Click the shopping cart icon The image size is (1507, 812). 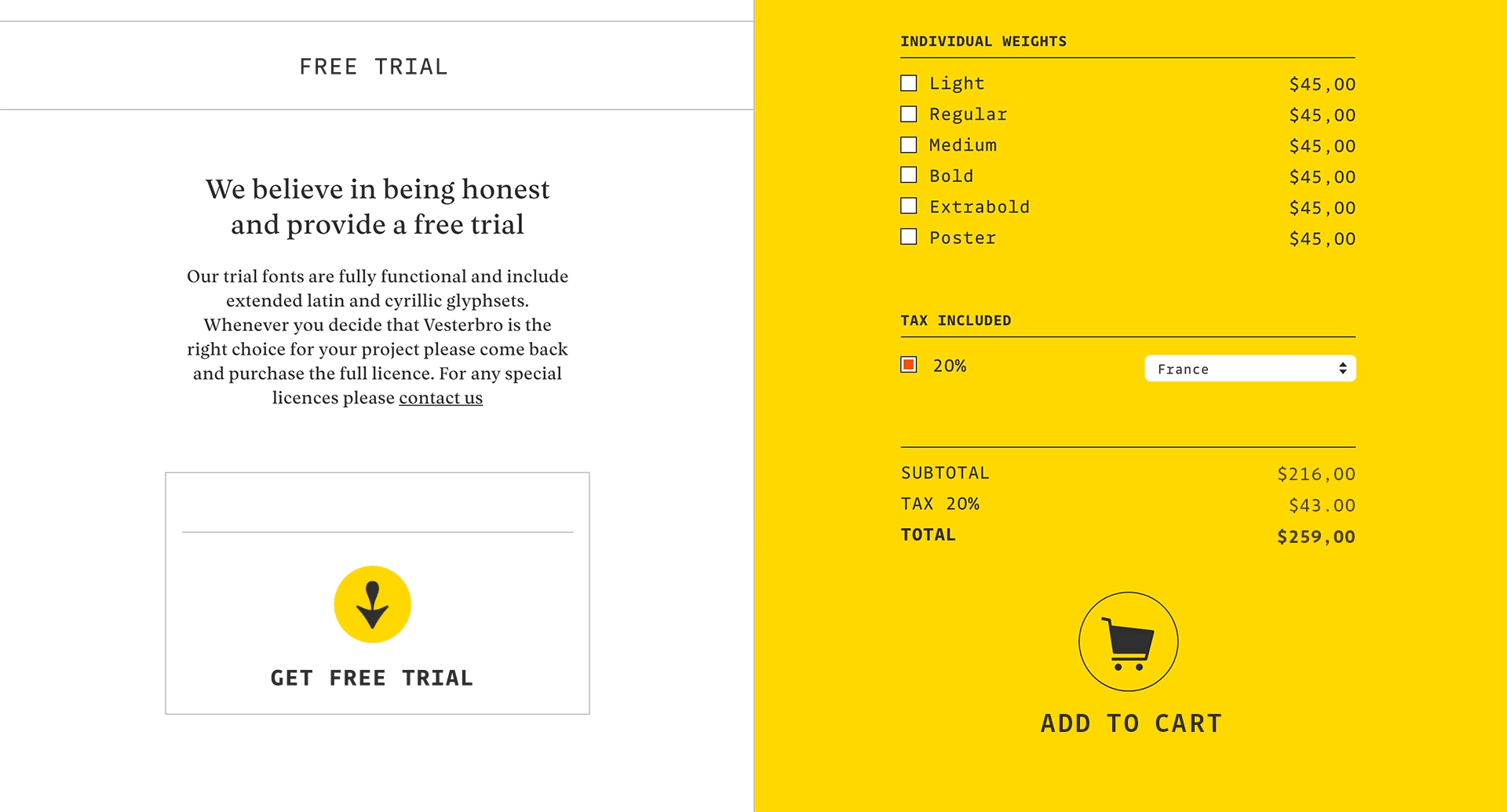tap(1128, 642)
